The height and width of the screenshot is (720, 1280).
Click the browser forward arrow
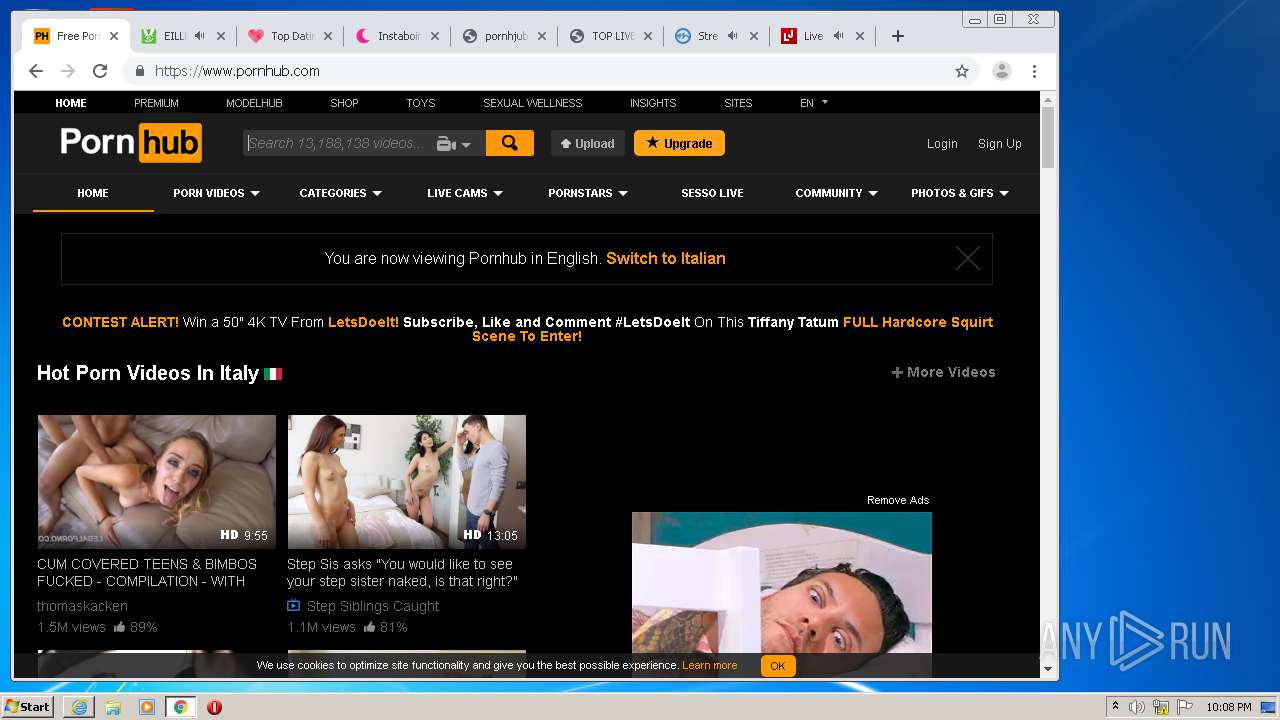68,71
